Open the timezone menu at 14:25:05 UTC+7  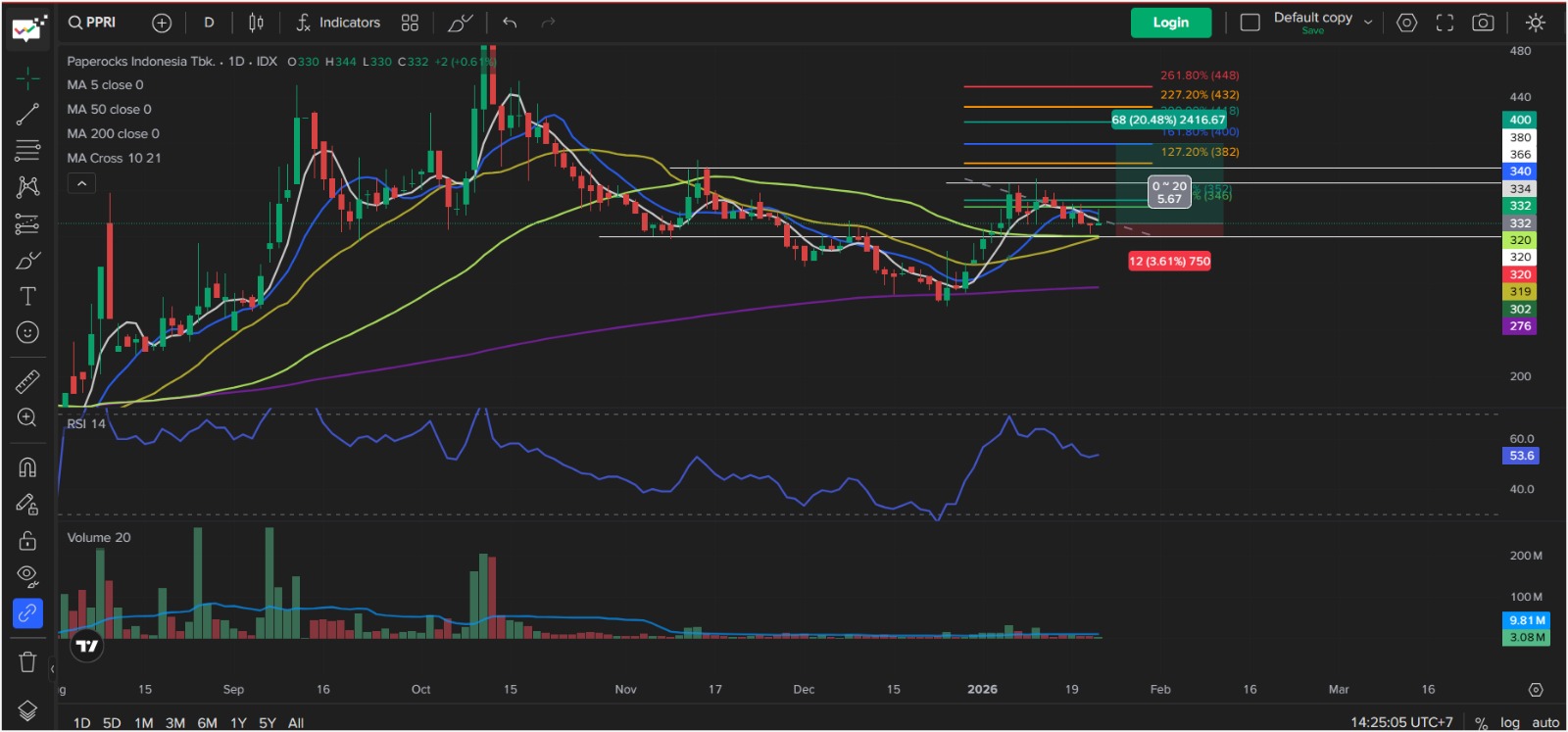click(x=1401, y=723)
